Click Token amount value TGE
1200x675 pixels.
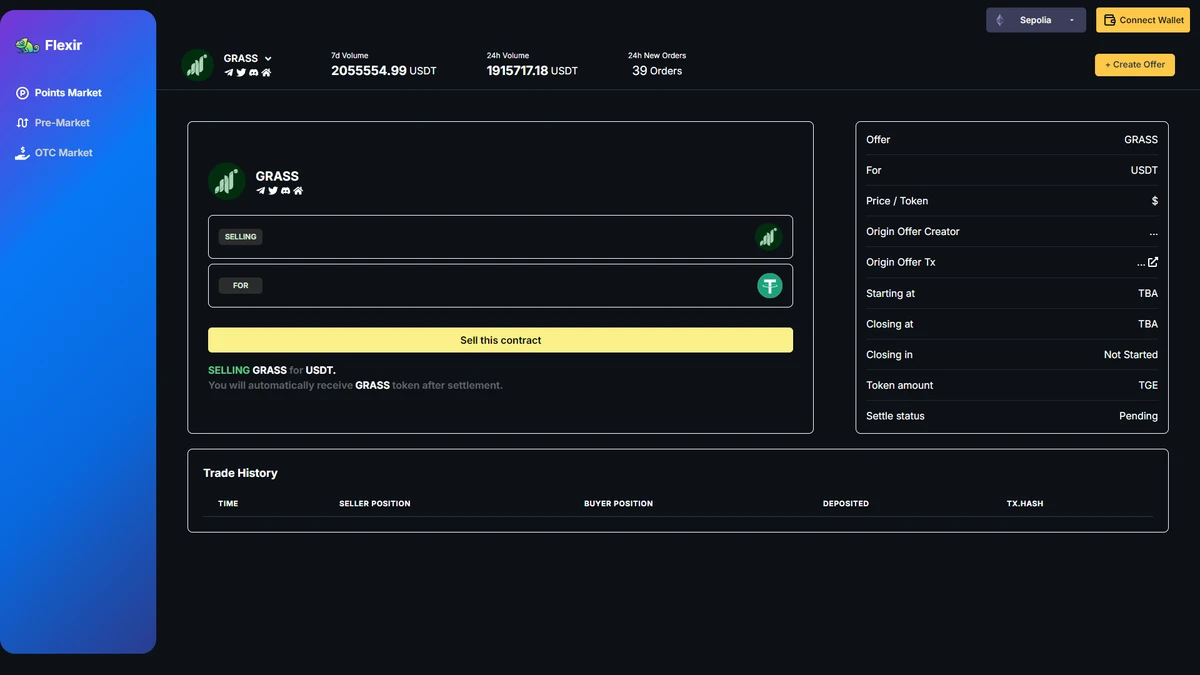(x=1148, y=386)
